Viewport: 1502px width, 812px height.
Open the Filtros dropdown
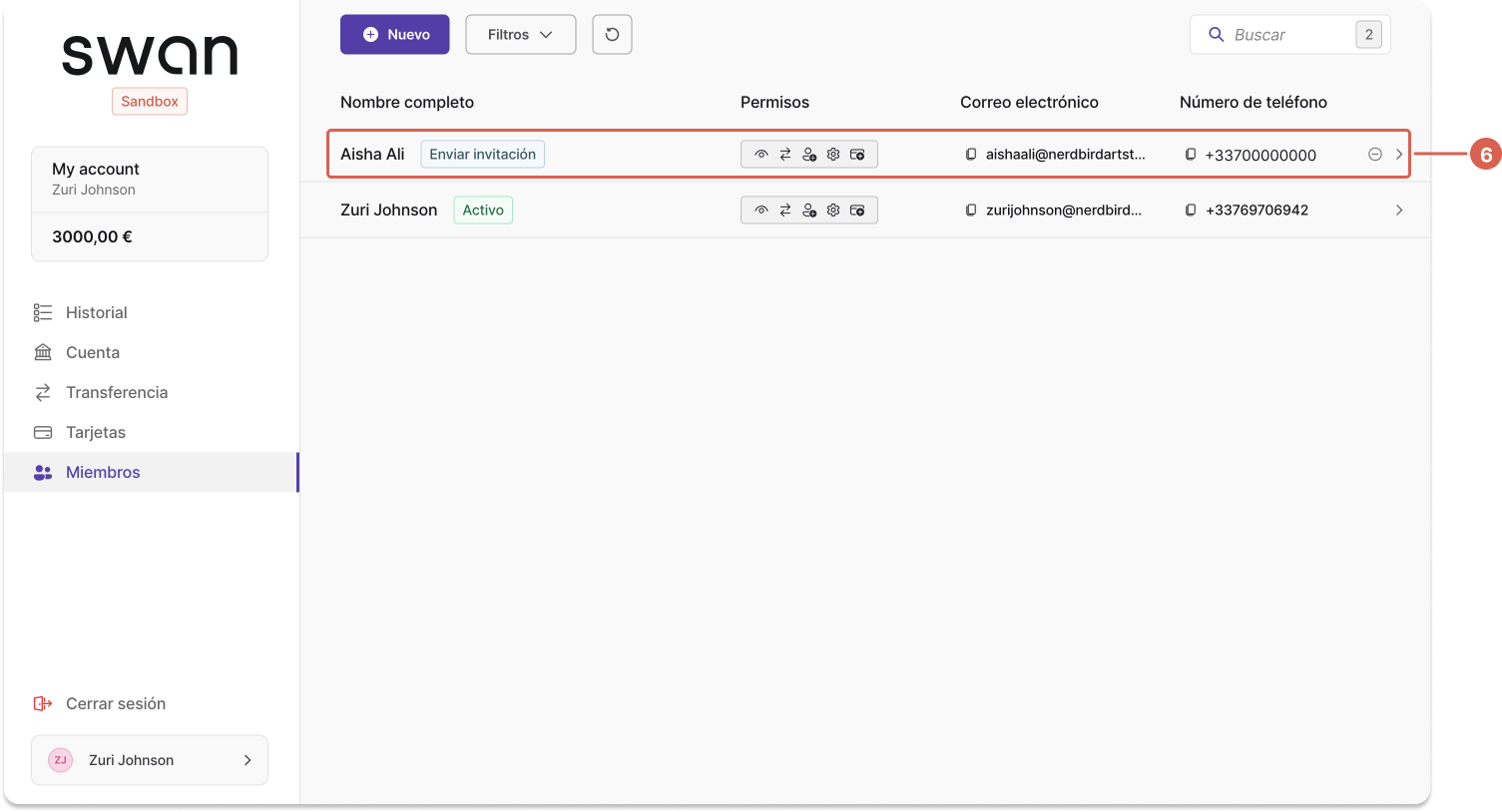point(520,34)
